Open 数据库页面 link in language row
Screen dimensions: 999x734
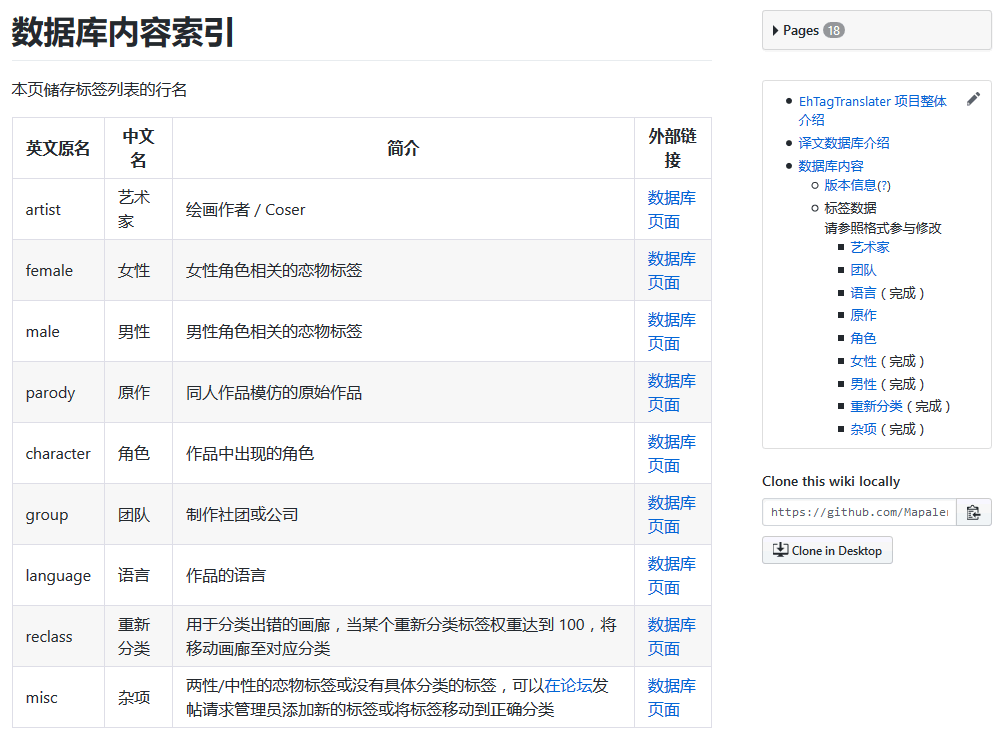tap(672, 576)
